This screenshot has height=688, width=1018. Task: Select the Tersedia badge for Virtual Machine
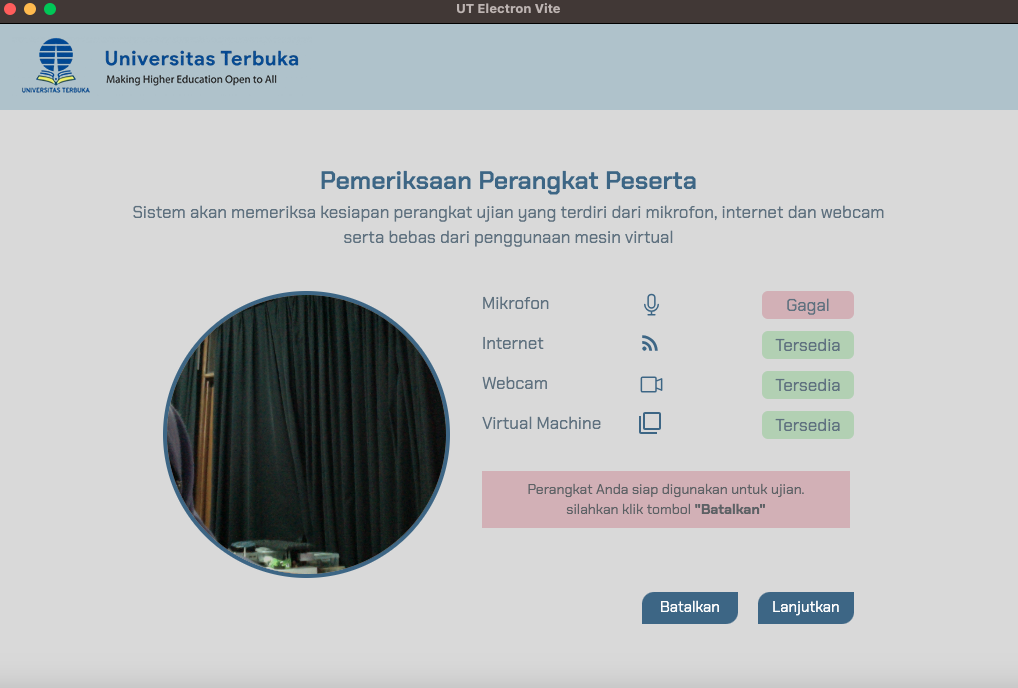(x=807, y=425)
